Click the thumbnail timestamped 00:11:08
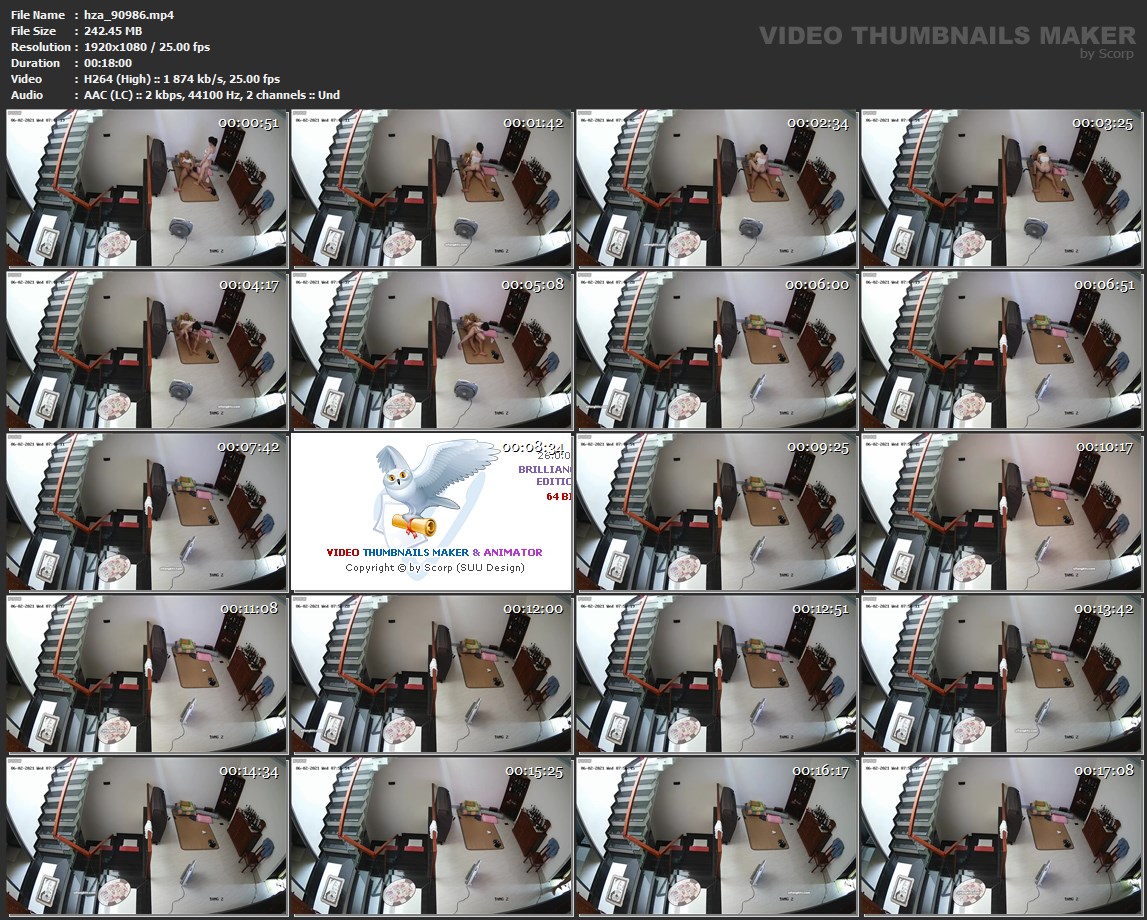 (x=147, y=674)
